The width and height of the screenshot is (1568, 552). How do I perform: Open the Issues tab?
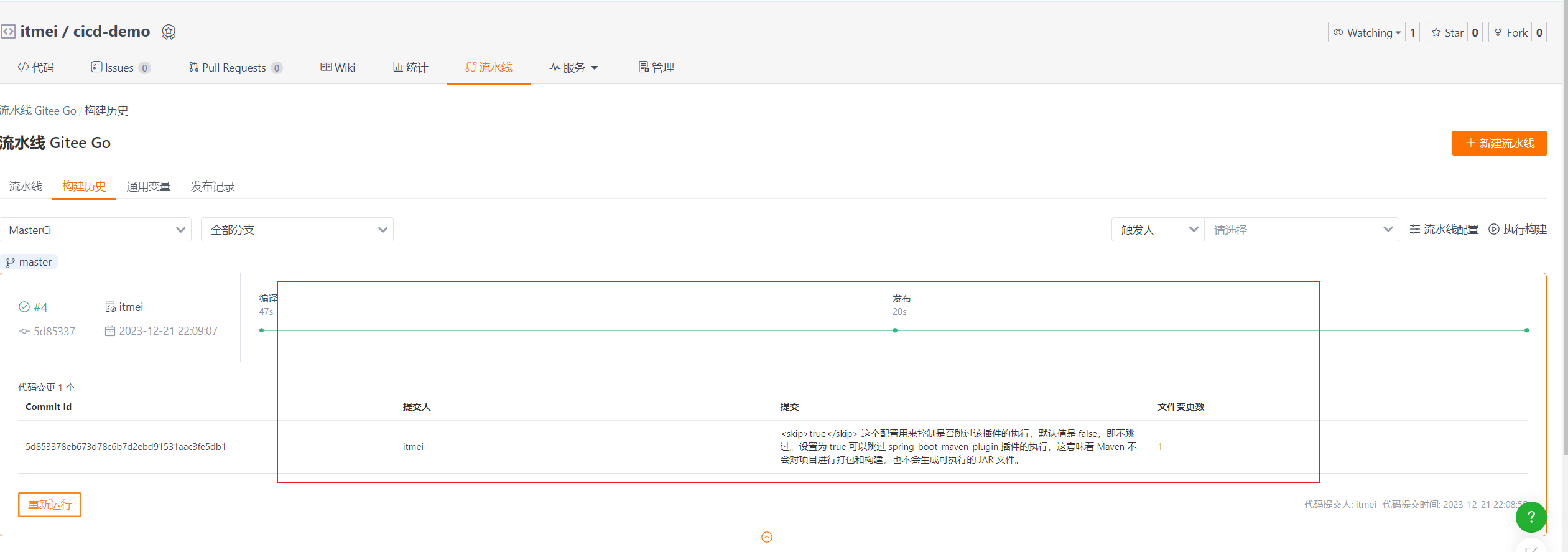[x=121, y=67]
